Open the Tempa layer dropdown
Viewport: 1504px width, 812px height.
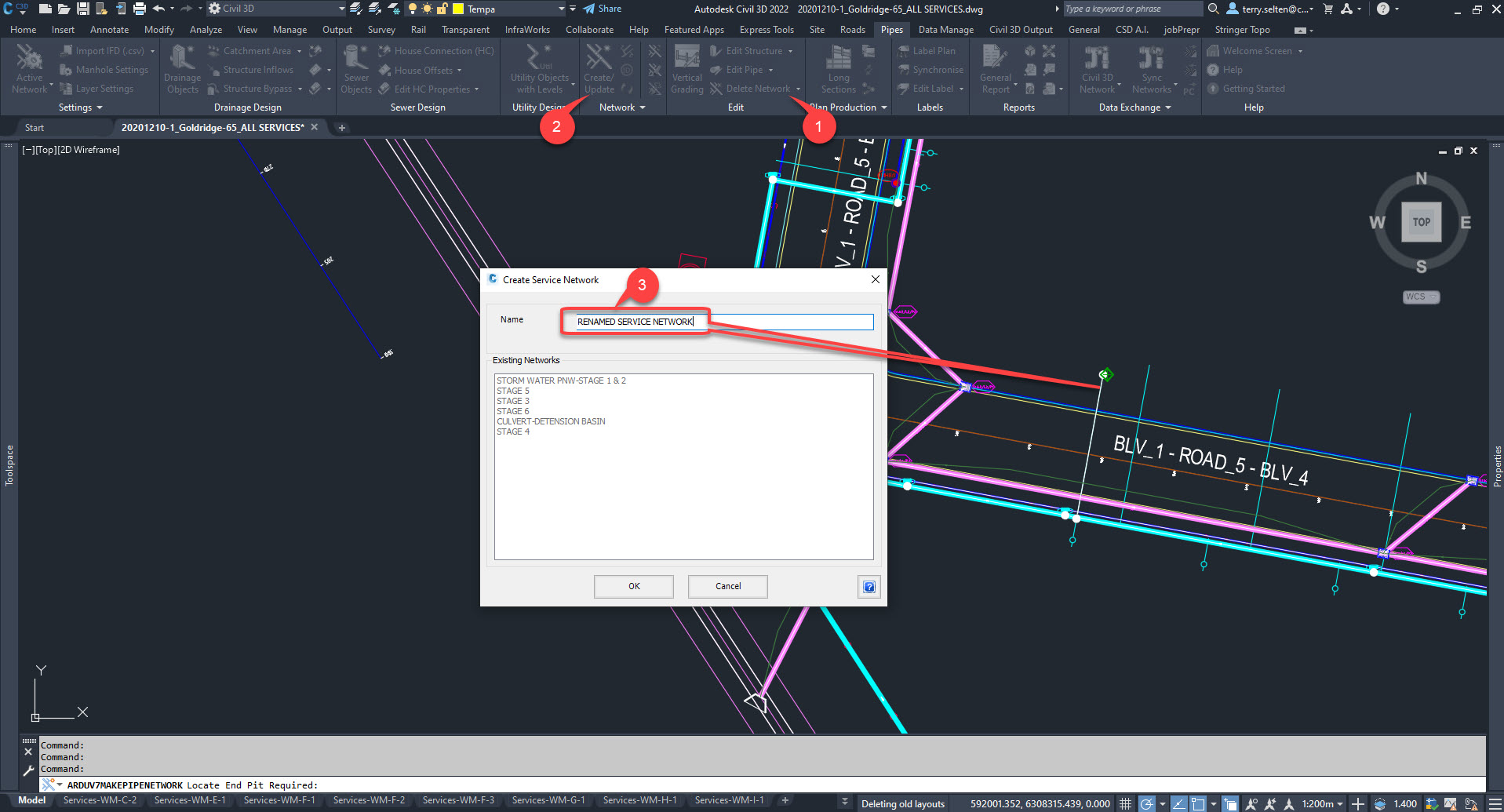[x=562, y=9]
